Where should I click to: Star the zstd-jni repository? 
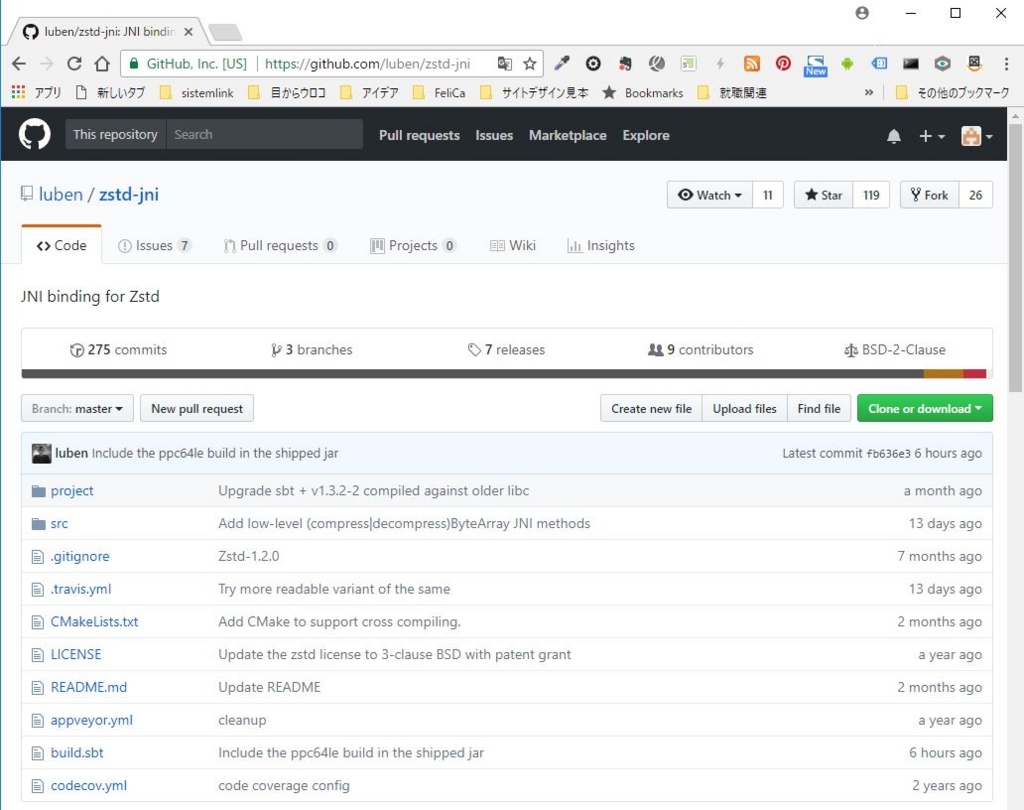click(x=824, y=195)
